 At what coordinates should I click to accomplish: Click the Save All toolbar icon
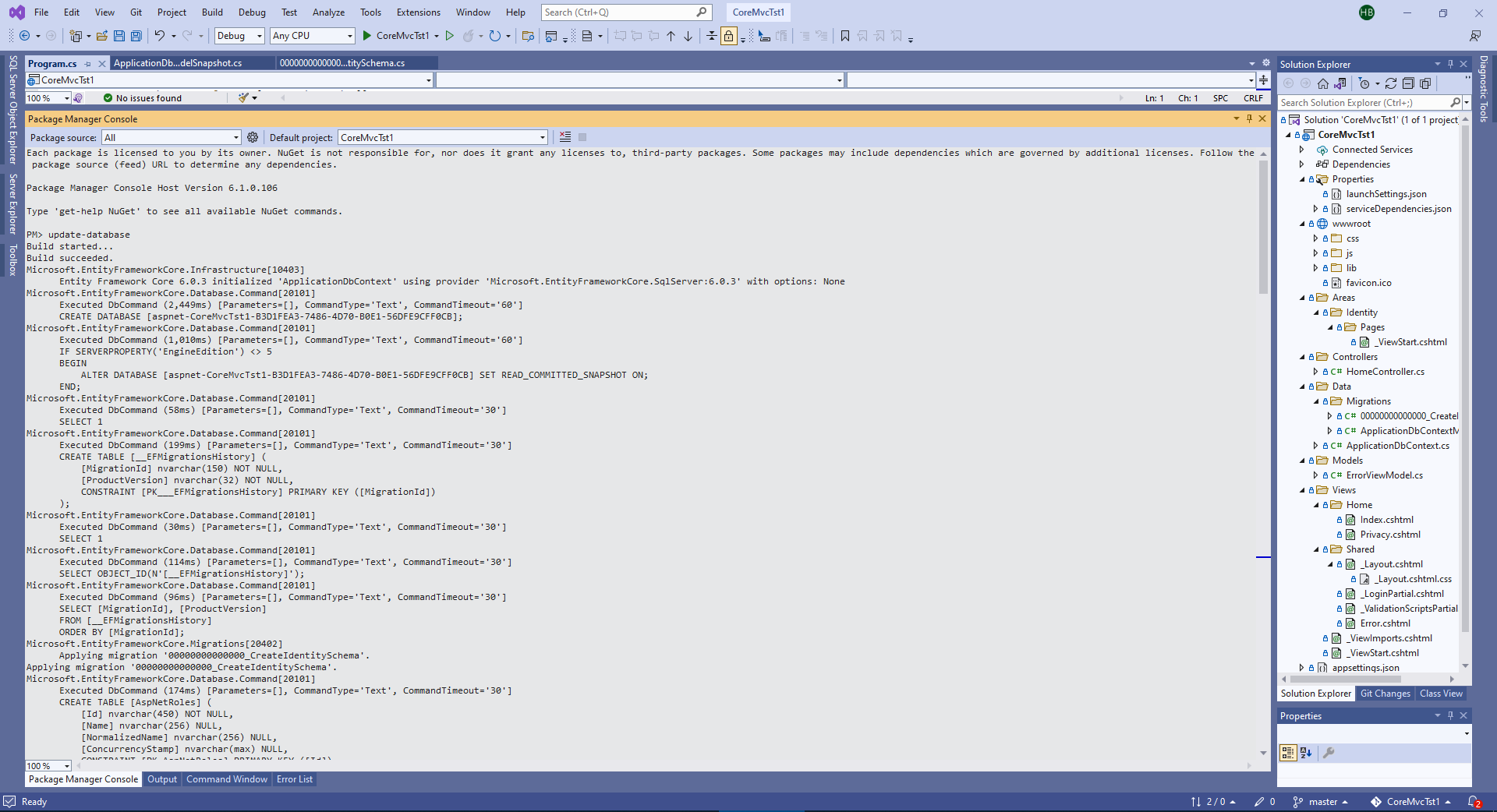coord(136,36)
